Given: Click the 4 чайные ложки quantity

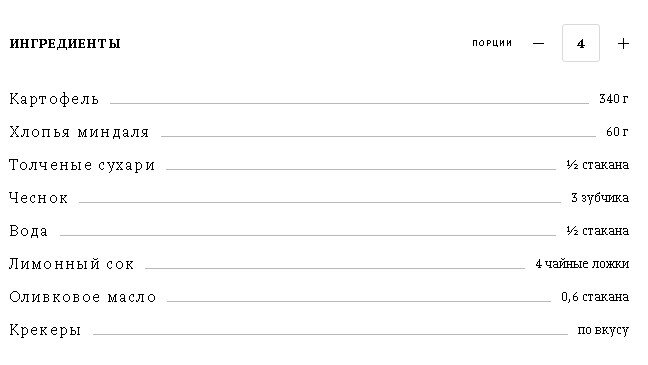Looking at the screenshot, I should click(x=582, y=264).
